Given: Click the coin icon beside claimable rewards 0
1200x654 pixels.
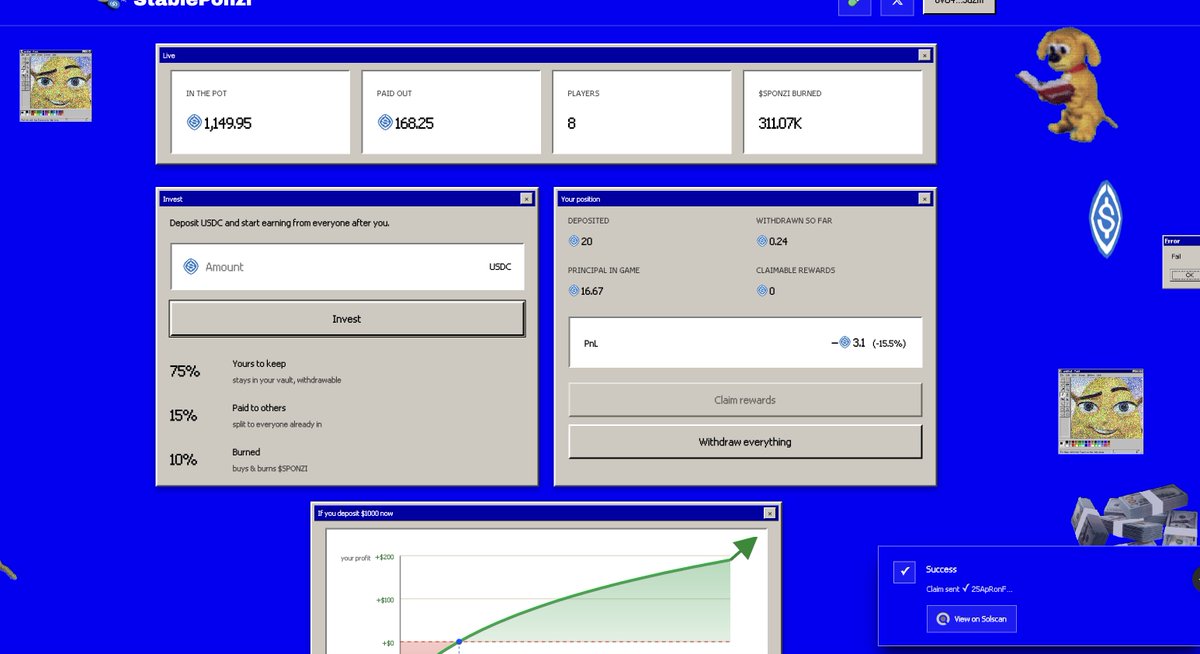Looking at the screenshot, I should tap(762, 291).
